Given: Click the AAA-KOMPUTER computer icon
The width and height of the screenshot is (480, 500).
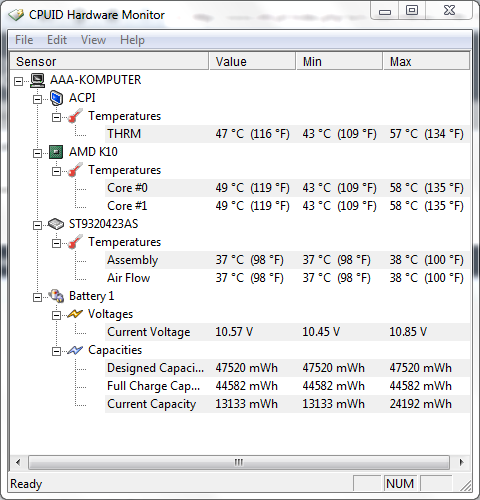Looking at the screenshot, I should point(38,80).
